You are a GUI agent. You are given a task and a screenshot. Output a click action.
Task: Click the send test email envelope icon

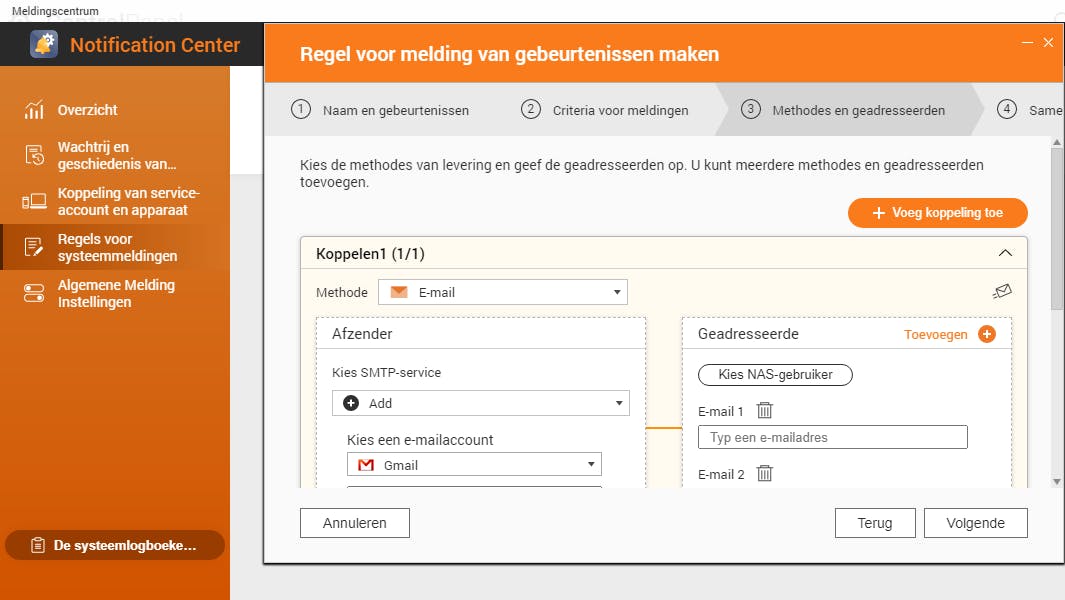1002,291
